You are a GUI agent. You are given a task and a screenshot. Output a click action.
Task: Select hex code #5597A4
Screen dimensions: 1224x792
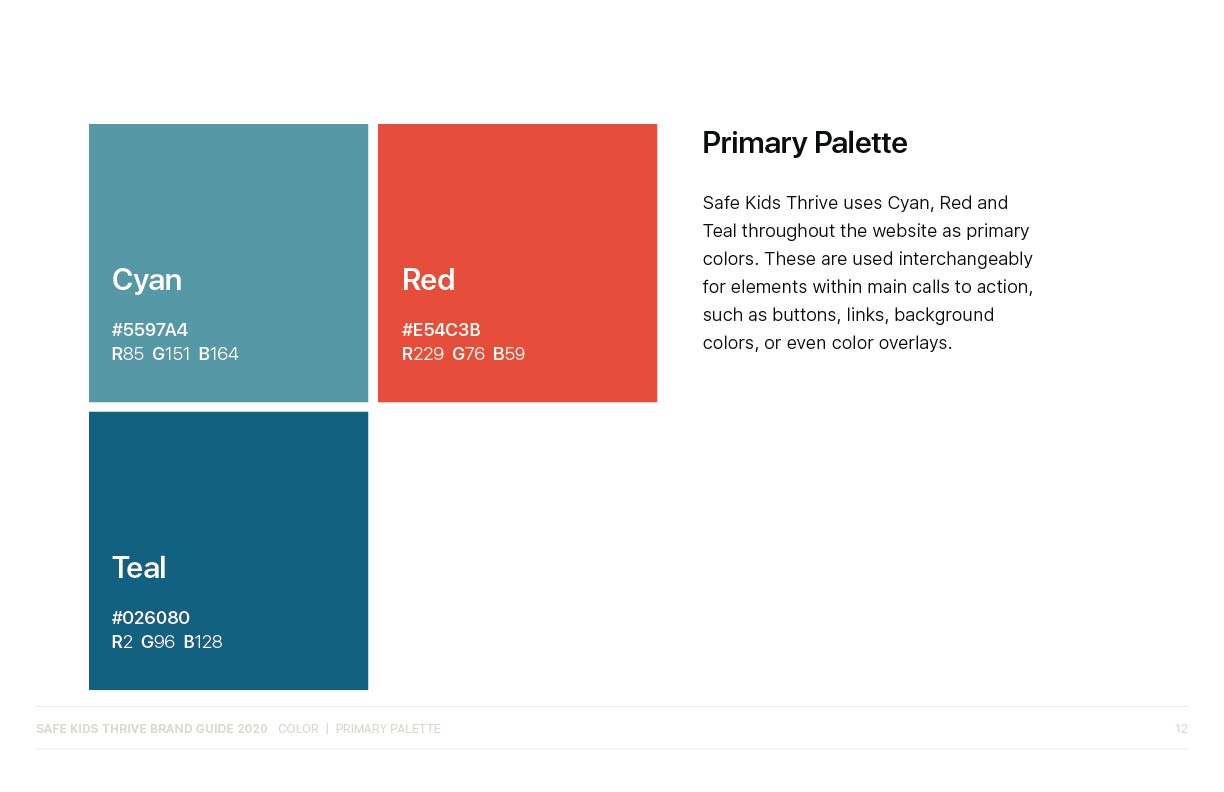pyautogui.click(x=150, y=330)
